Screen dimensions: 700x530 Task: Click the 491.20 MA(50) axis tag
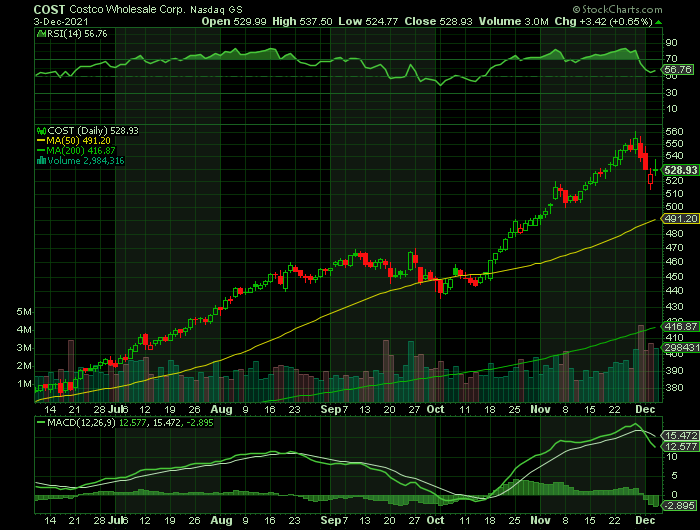680,219
